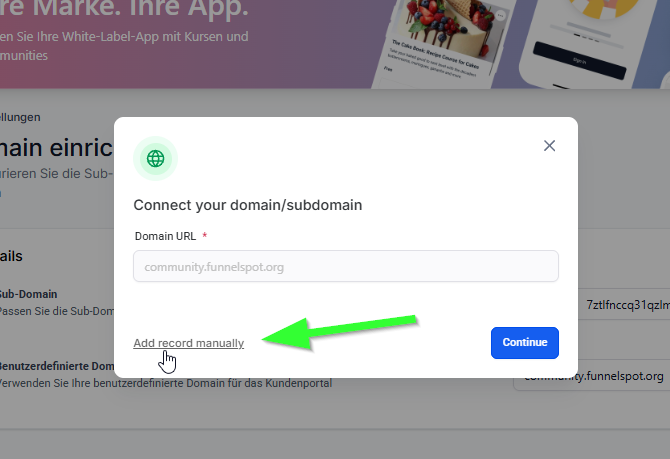Image resolution: width=670 pixels, height=459 pixels.
Task: Click the background community.funnelspot.org custom domain field
Action: click(593, 377)
